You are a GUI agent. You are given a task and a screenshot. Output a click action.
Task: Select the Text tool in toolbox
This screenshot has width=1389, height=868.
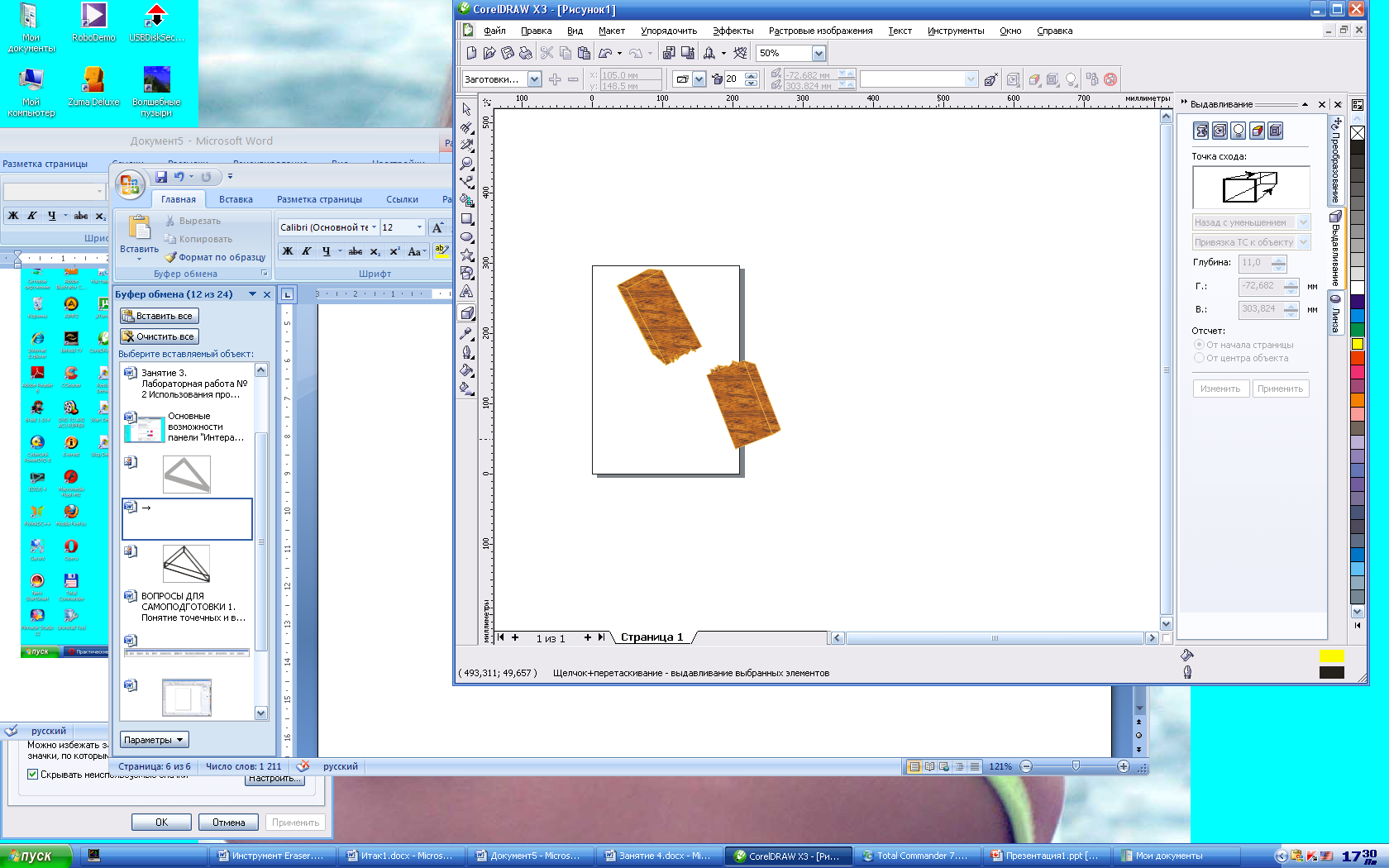(467, 292)
